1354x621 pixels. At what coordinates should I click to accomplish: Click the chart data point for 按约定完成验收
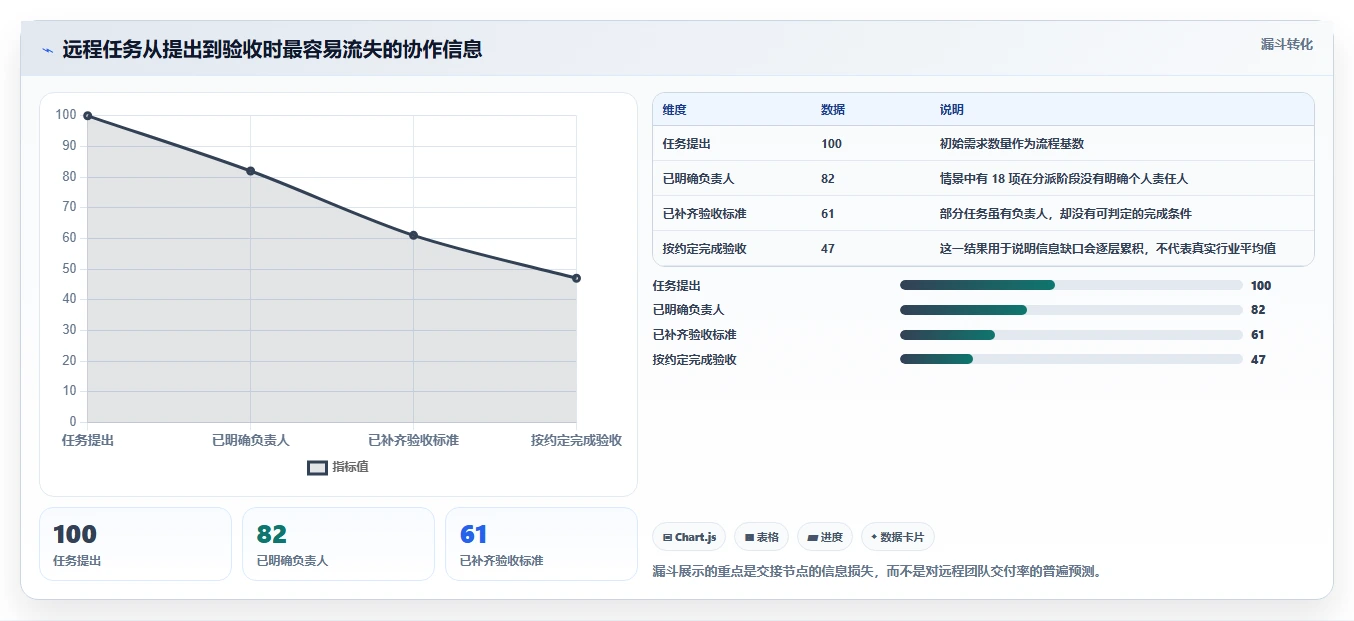tap(576, 278)
